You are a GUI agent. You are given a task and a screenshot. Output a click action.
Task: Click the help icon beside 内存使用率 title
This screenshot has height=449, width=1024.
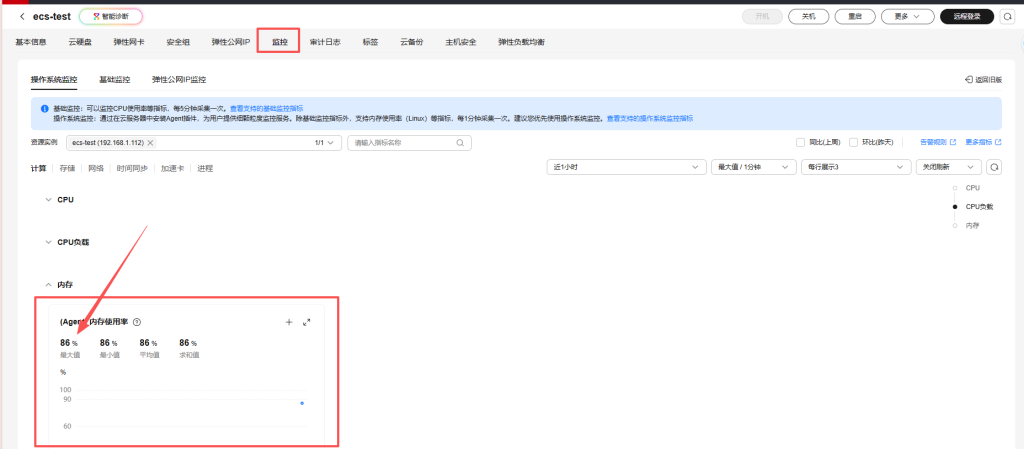(137, 322)
